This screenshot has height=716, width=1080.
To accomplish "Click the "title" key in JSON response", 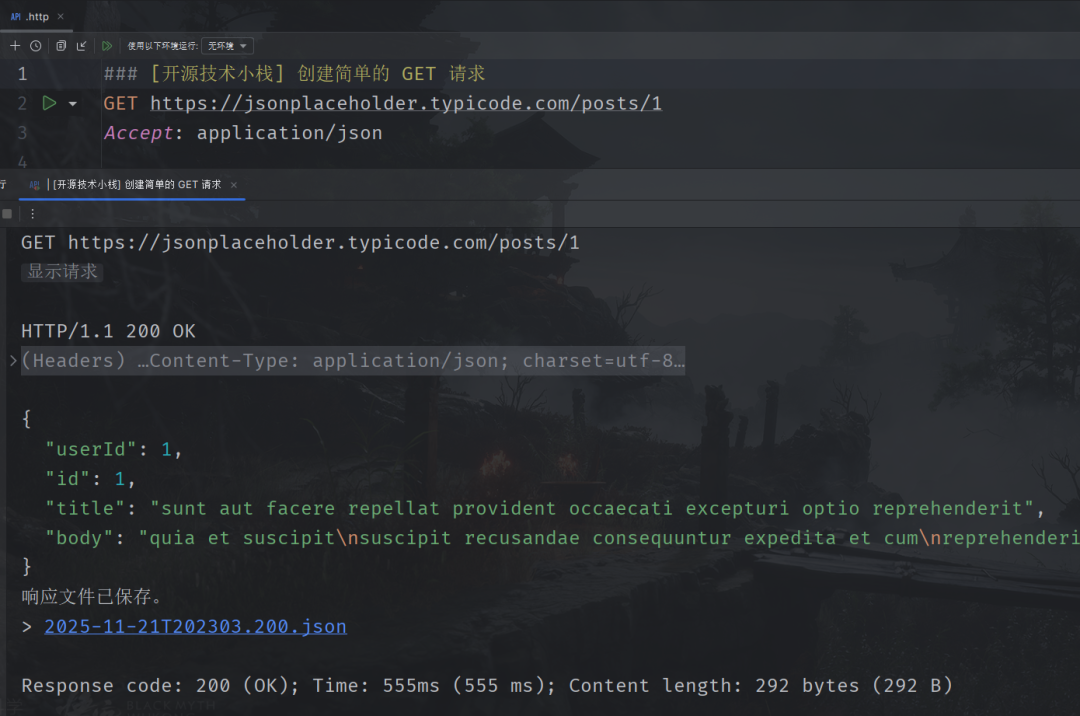I will [85, 508].
